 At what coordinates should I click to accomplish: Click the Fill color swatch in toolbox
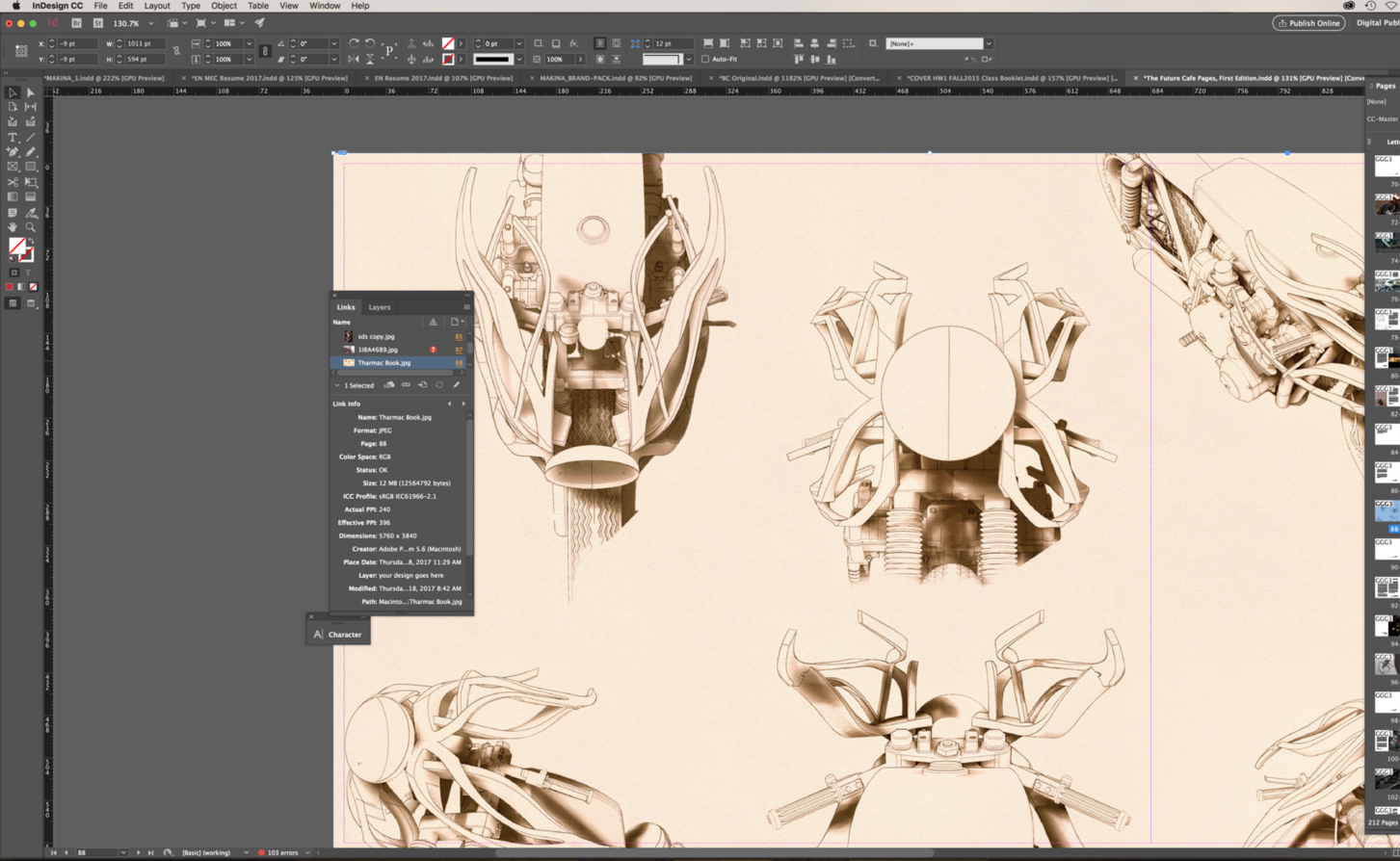pos(16,247)
